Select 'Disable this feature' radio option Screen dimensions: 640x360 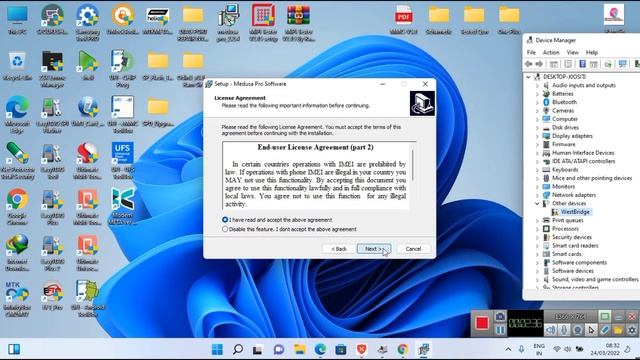pyautogui.click(x=225, y=229)
